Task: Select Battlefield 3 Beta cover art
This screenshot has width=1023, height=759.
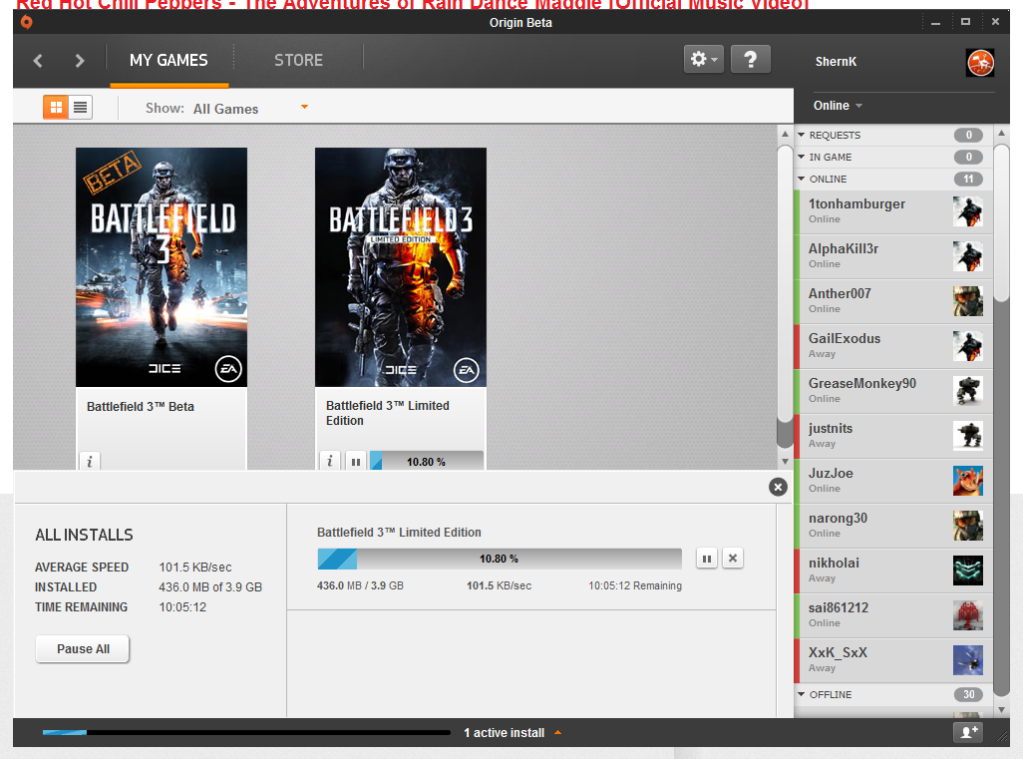Action: click(x=161, y=267)
